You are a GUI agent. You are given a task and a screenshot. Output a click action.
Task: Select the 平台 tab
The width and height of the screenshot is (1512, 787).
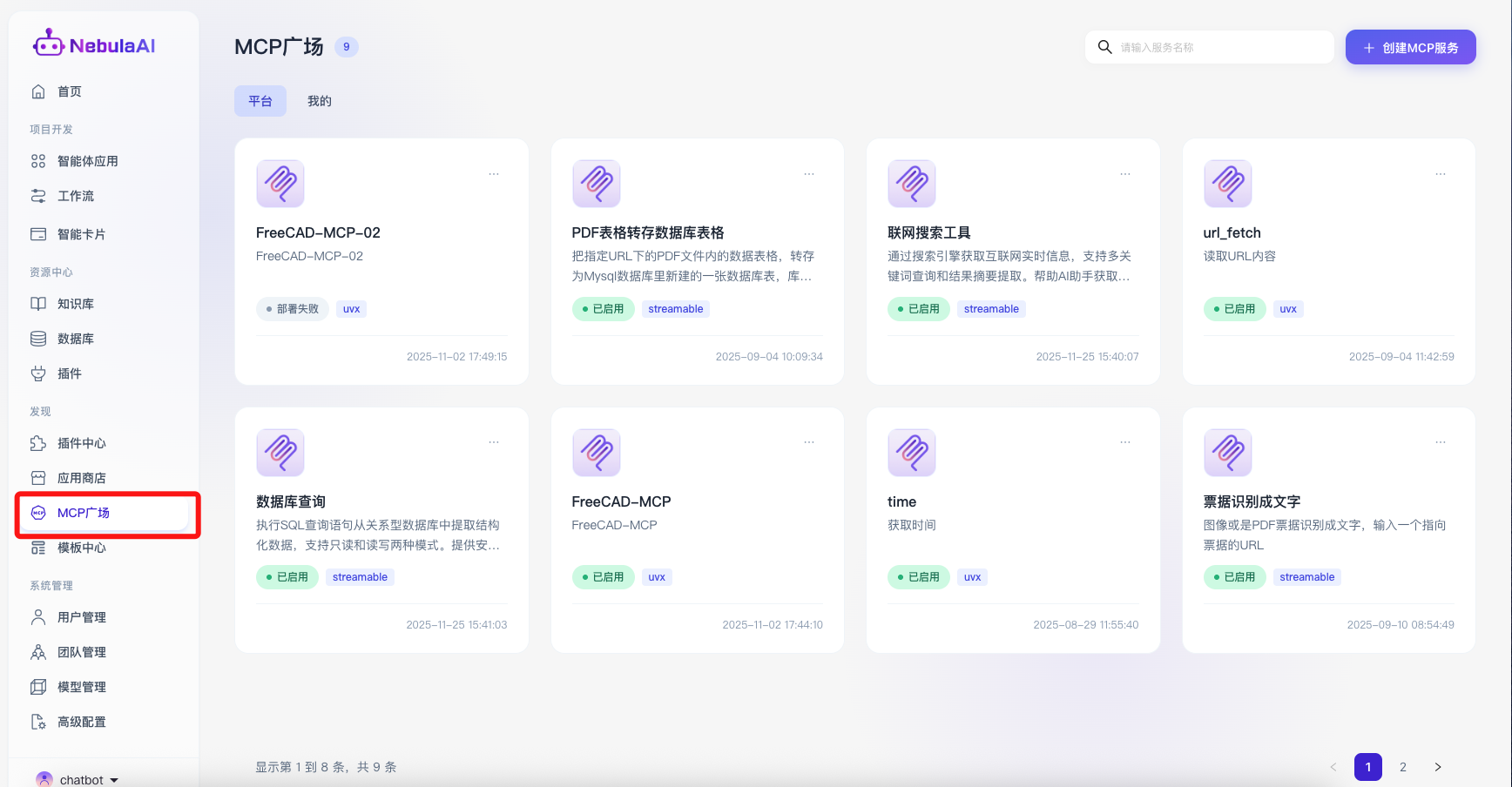click(260, 101)
